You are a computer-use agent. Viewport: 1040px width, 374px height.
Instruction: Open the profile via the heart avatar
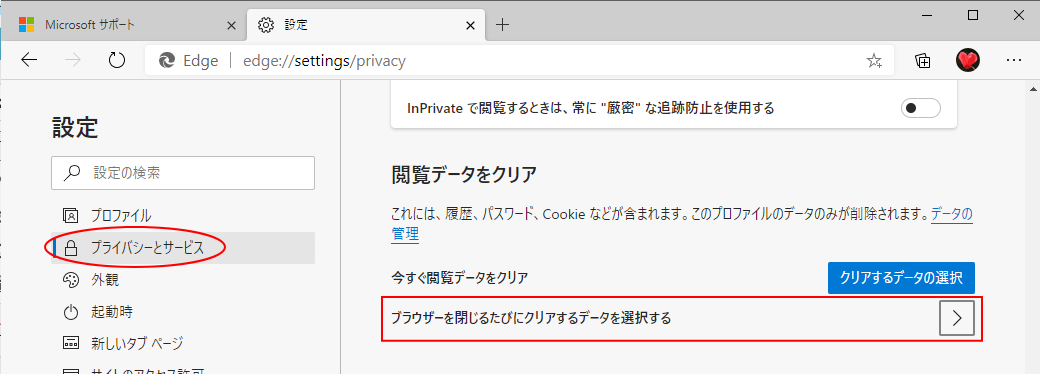pyautogui.click(x=968, y=61)
